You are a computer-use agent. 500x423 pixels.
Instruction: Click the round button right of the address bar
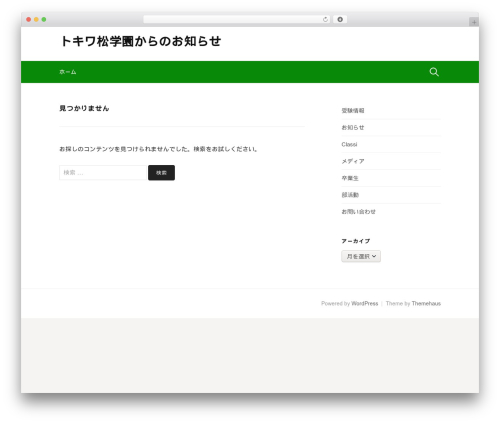340,20
